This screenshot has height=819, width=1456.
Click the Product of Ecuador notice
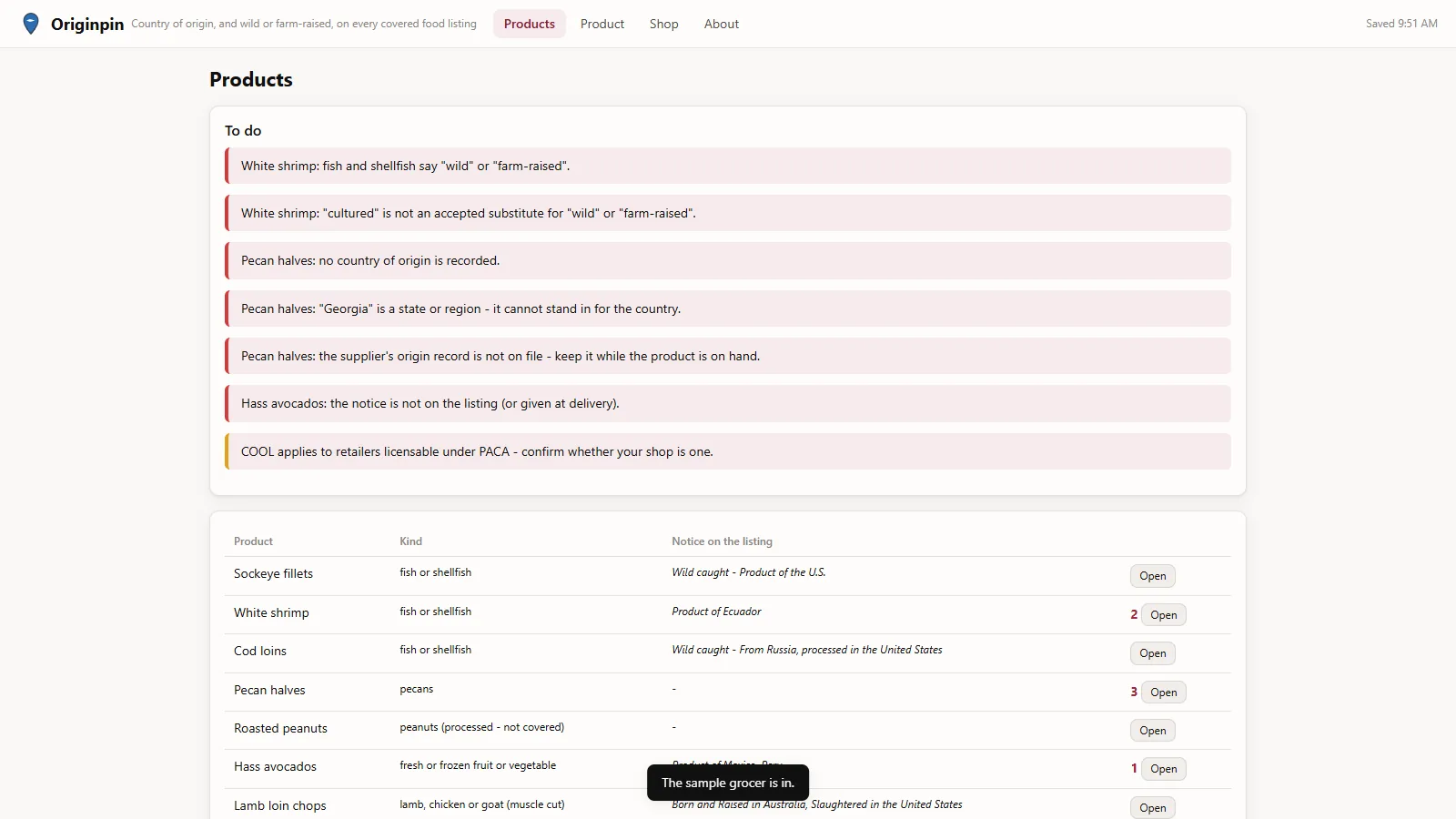(716, 612)
